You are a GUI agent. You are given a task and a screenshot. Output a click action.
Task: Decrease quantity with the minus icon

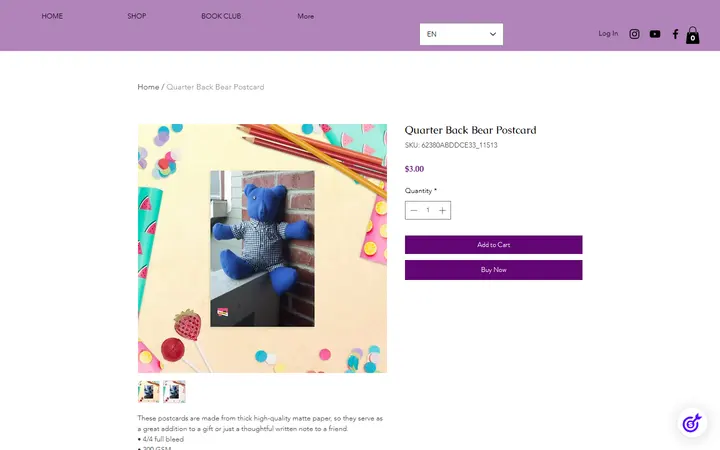pyautogui.click(x=414, y=210)
